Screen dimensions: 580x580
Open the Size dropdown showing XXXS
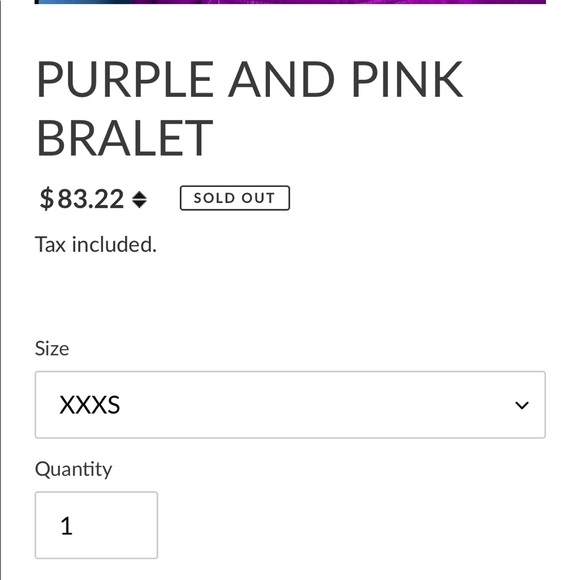(290, 405)
